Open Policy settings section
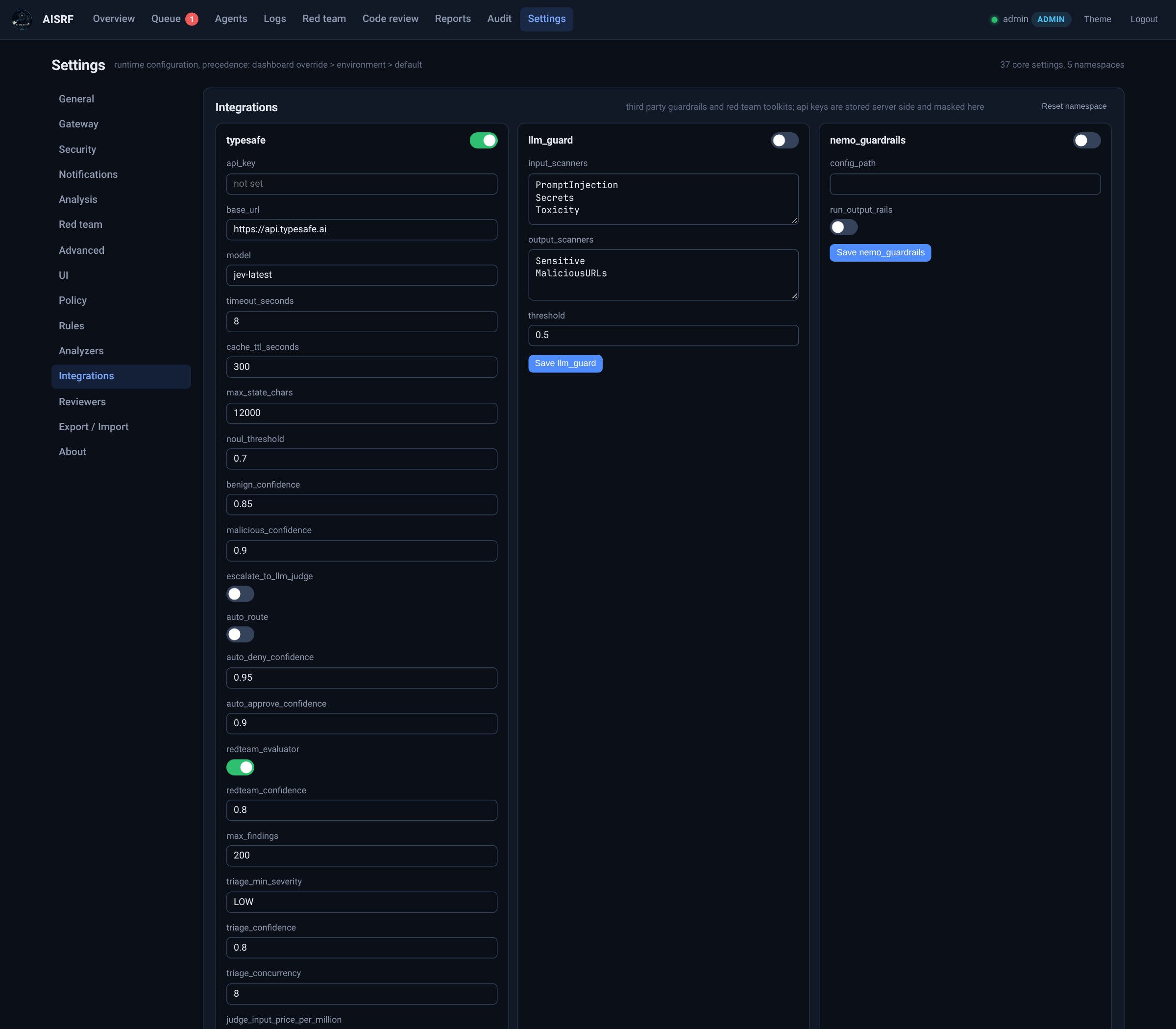 click(x=121, y=300)
